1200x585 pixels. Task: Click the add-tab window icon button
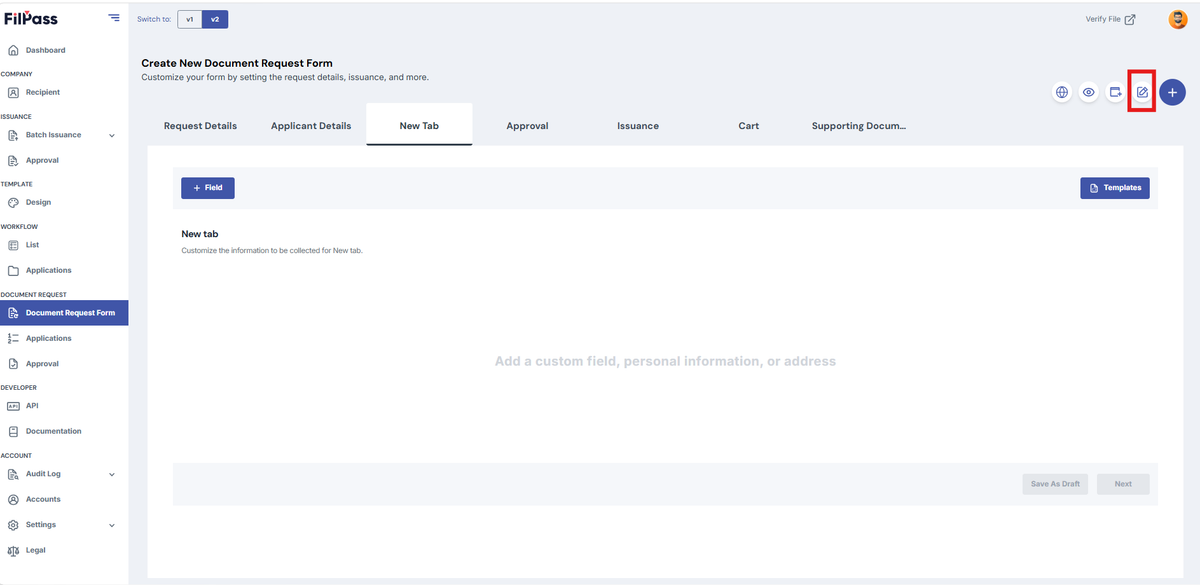coord(1116,92)
